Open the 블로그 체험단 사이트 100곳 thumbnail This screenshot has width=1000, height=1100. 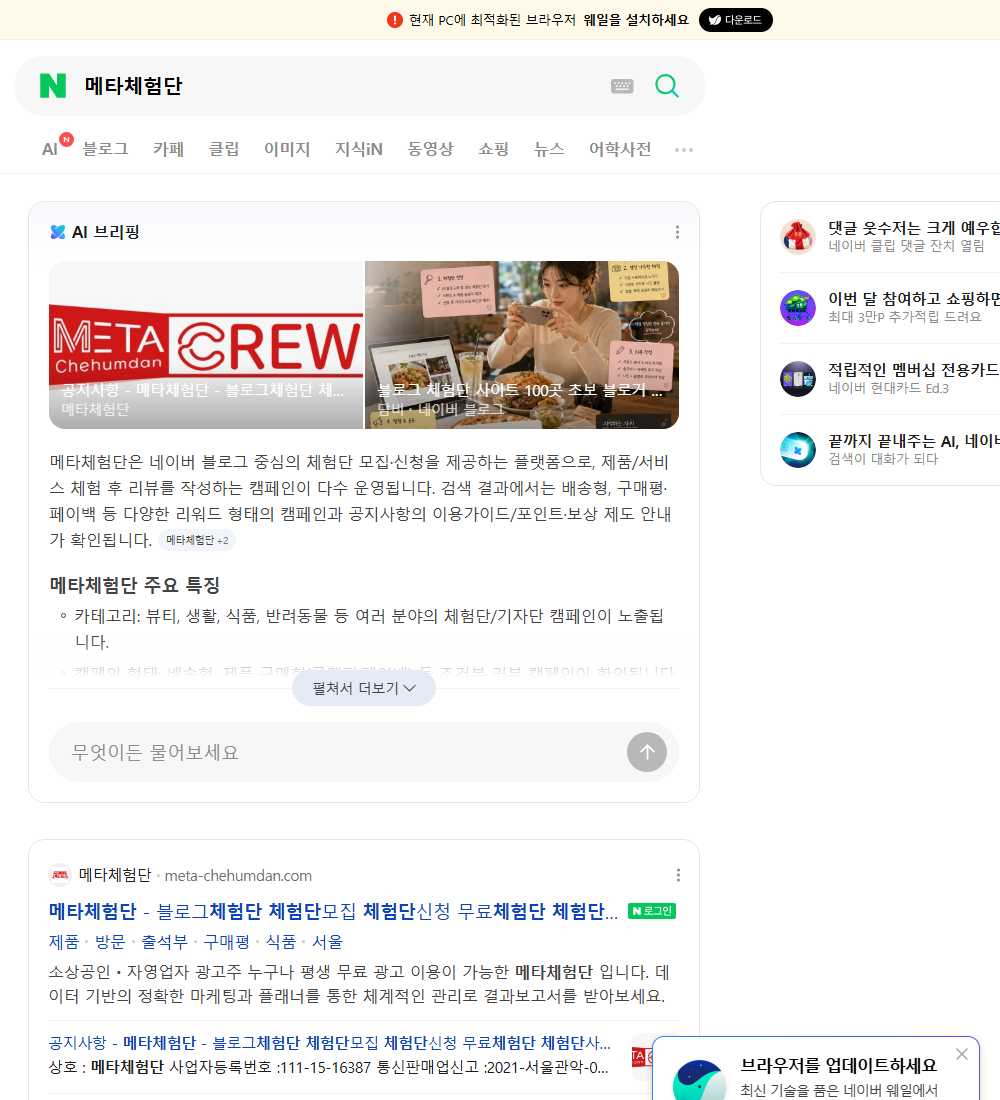(521, 344)
